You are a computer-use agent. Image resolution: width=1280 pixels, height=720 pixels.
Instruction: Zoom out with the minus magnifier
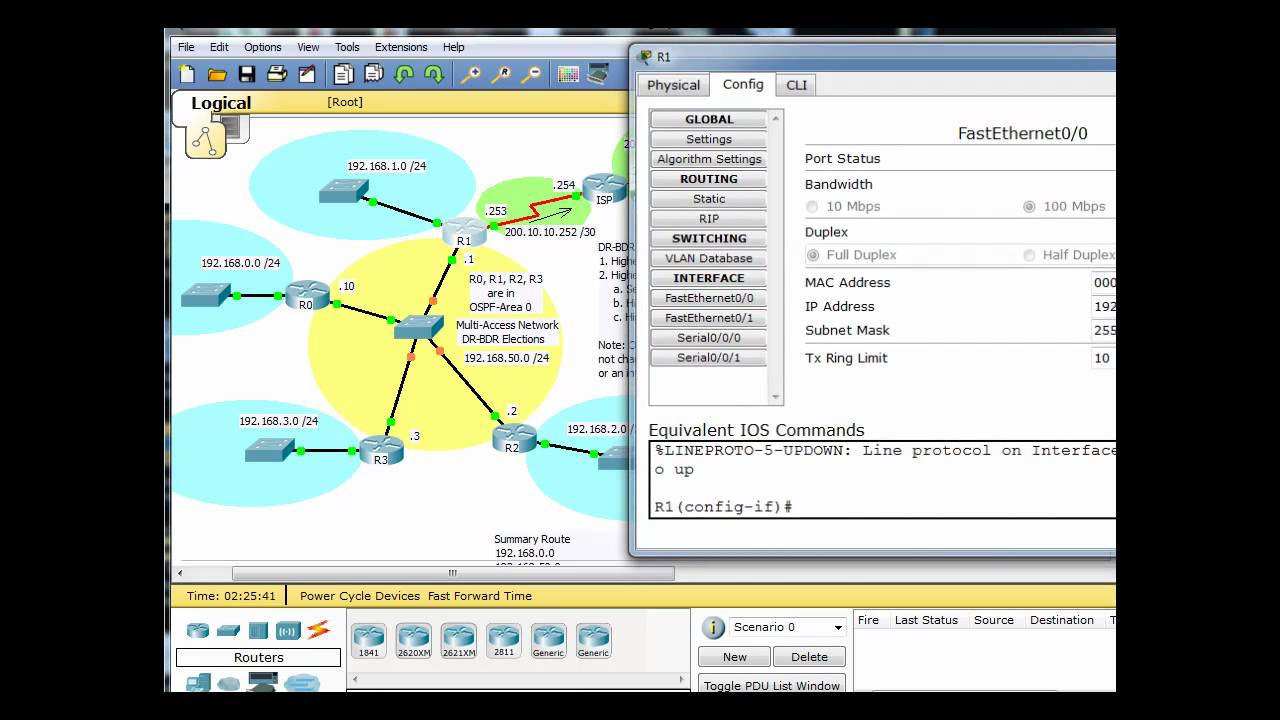pos(532,74)
